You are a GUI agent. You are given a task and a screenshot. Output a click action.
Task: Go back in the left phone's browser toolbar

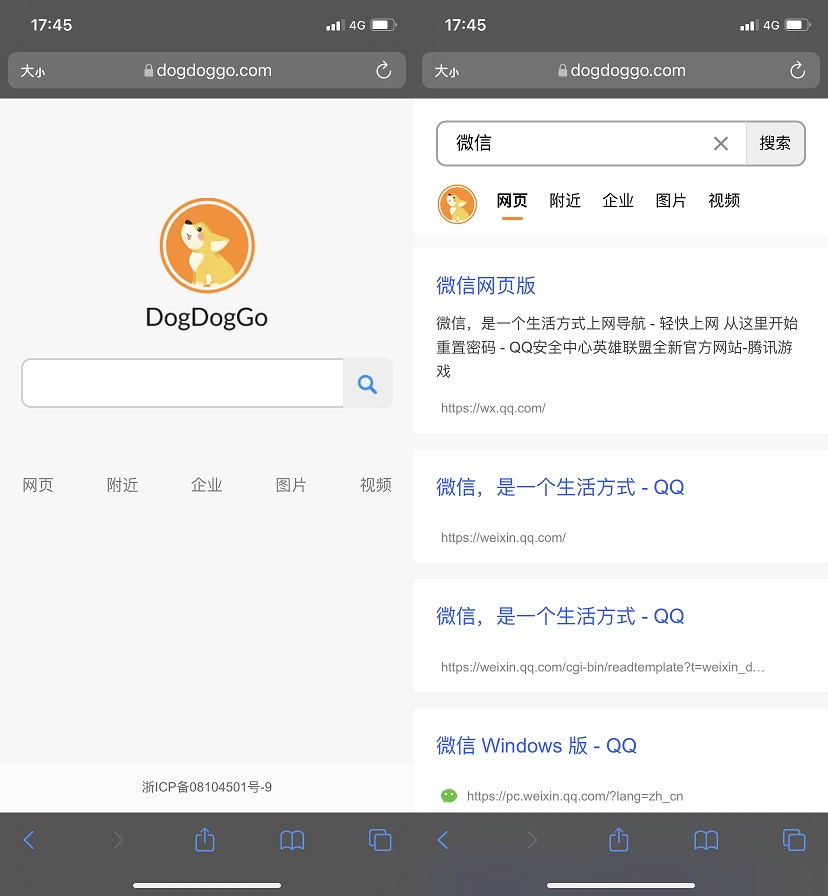29,840
